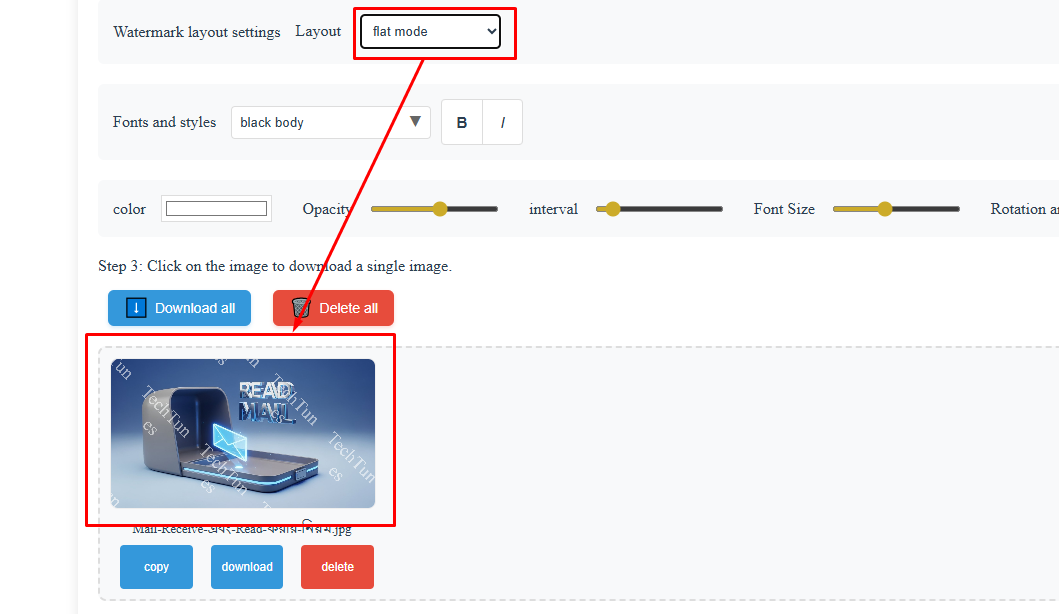This screenshot has width=1059, height=614.
Task: Click the blue download button below the image
Action: [247, 567]
